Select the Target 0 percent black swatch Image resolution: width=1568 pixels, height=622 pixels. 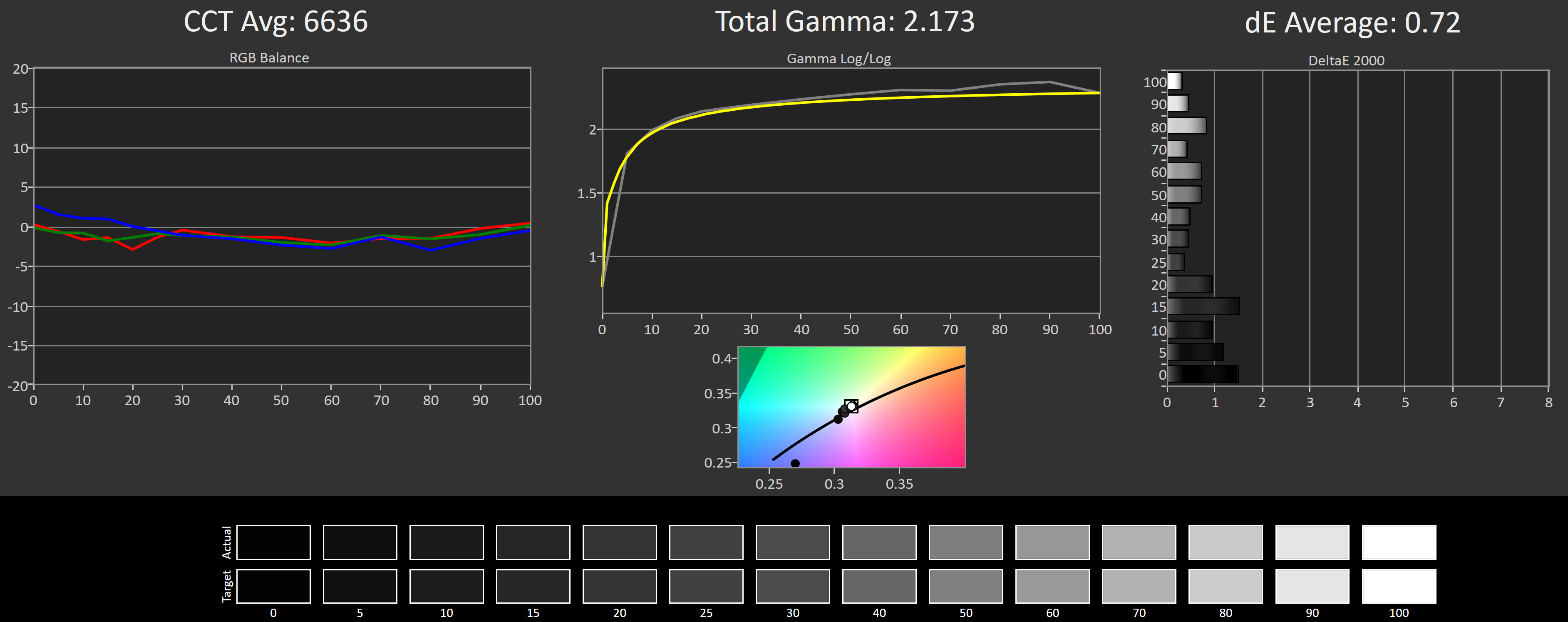coord(273,586)
